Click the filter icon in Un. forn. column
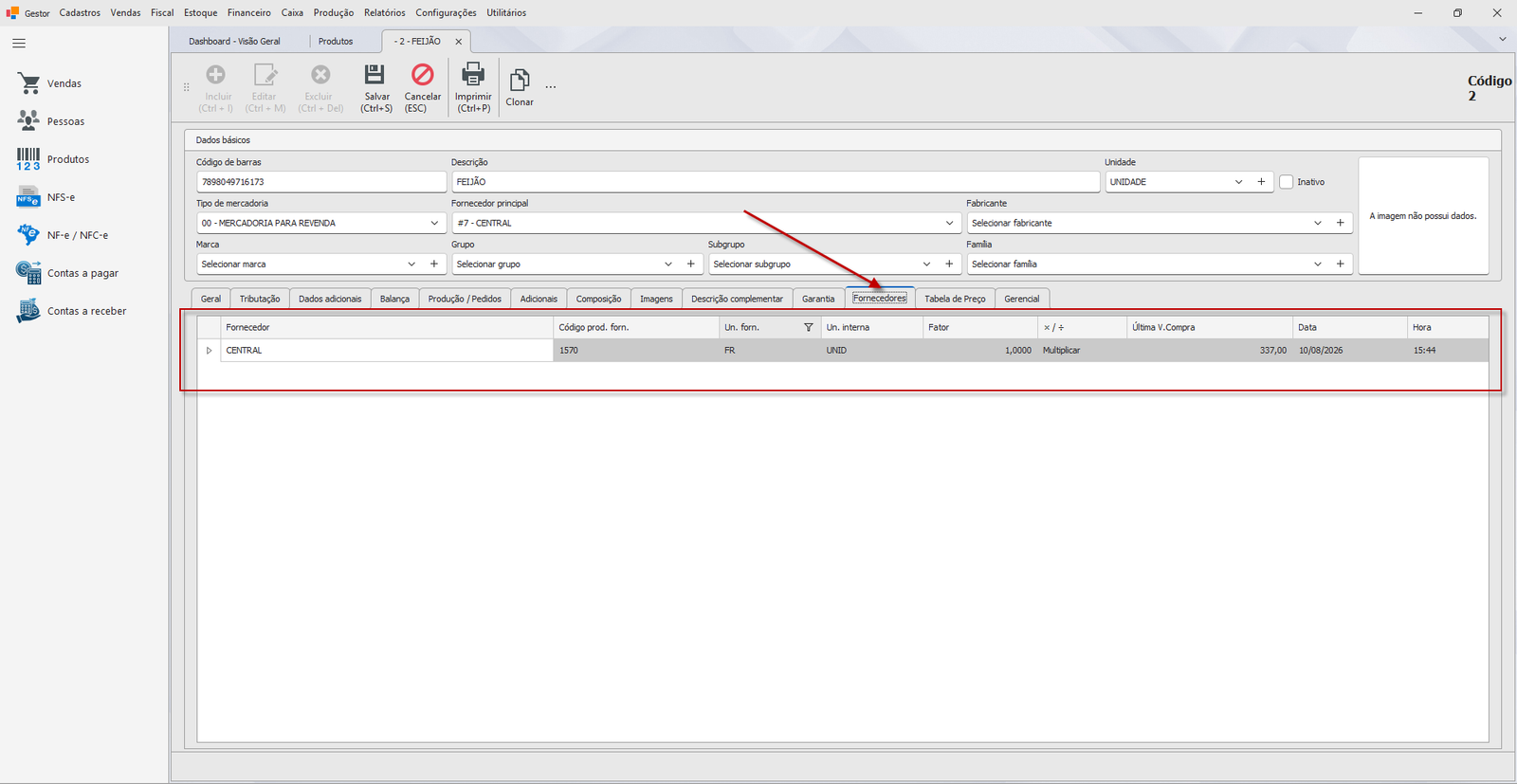This screenshot has width=1517, height=784. pos(809,327)
